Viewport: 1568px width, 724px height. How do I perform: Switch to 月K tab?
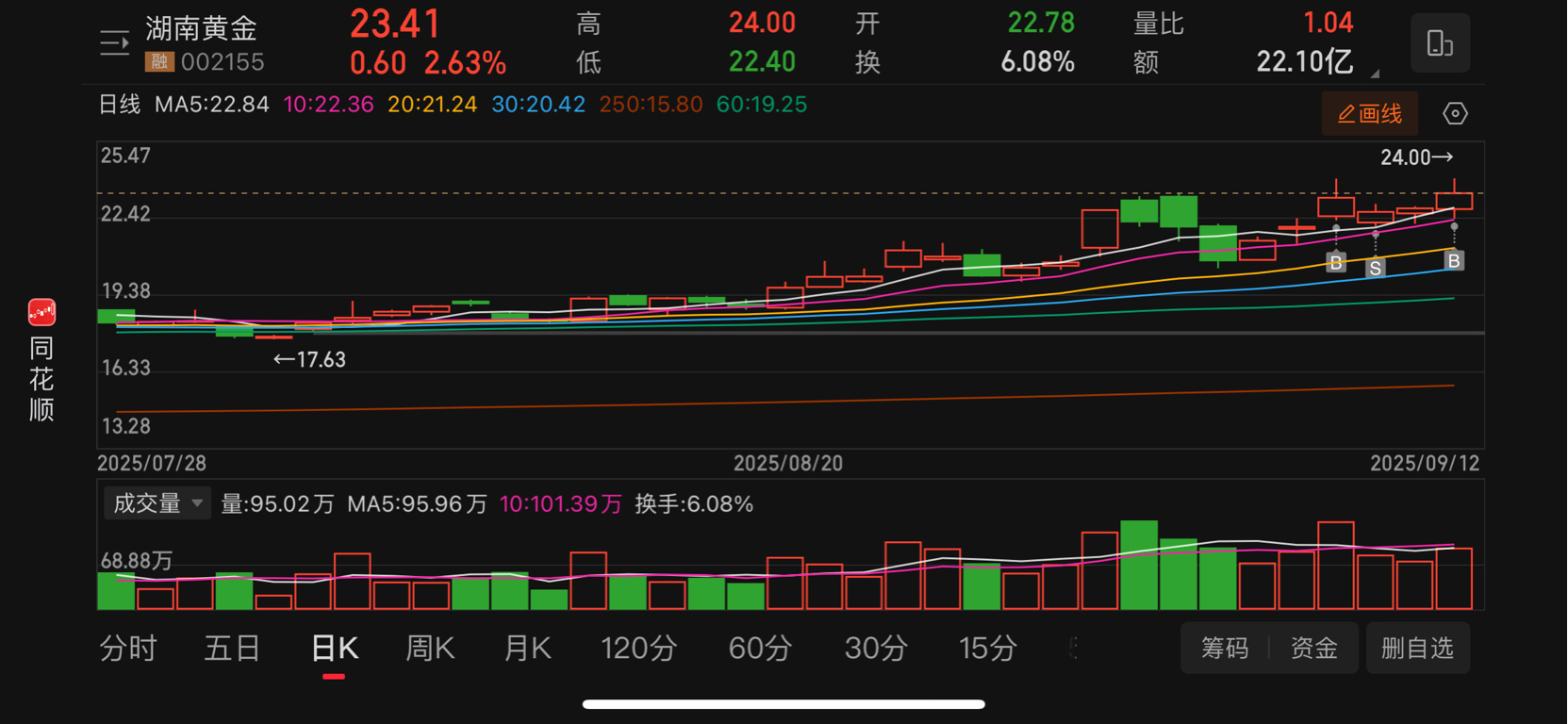click(528, 649)
